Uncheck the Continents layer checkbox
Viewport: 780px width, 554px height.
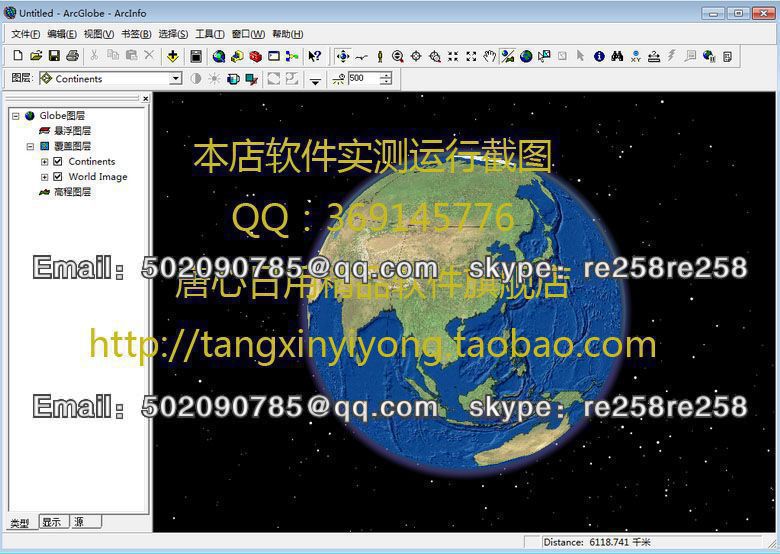pyautogui.click(x=58, y=162)
